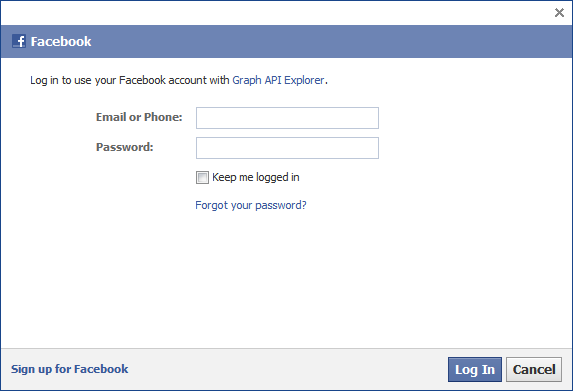Click the 'Keep me logged in' label text
Viewport: 573px width, 391px height.
click(256, 177)
